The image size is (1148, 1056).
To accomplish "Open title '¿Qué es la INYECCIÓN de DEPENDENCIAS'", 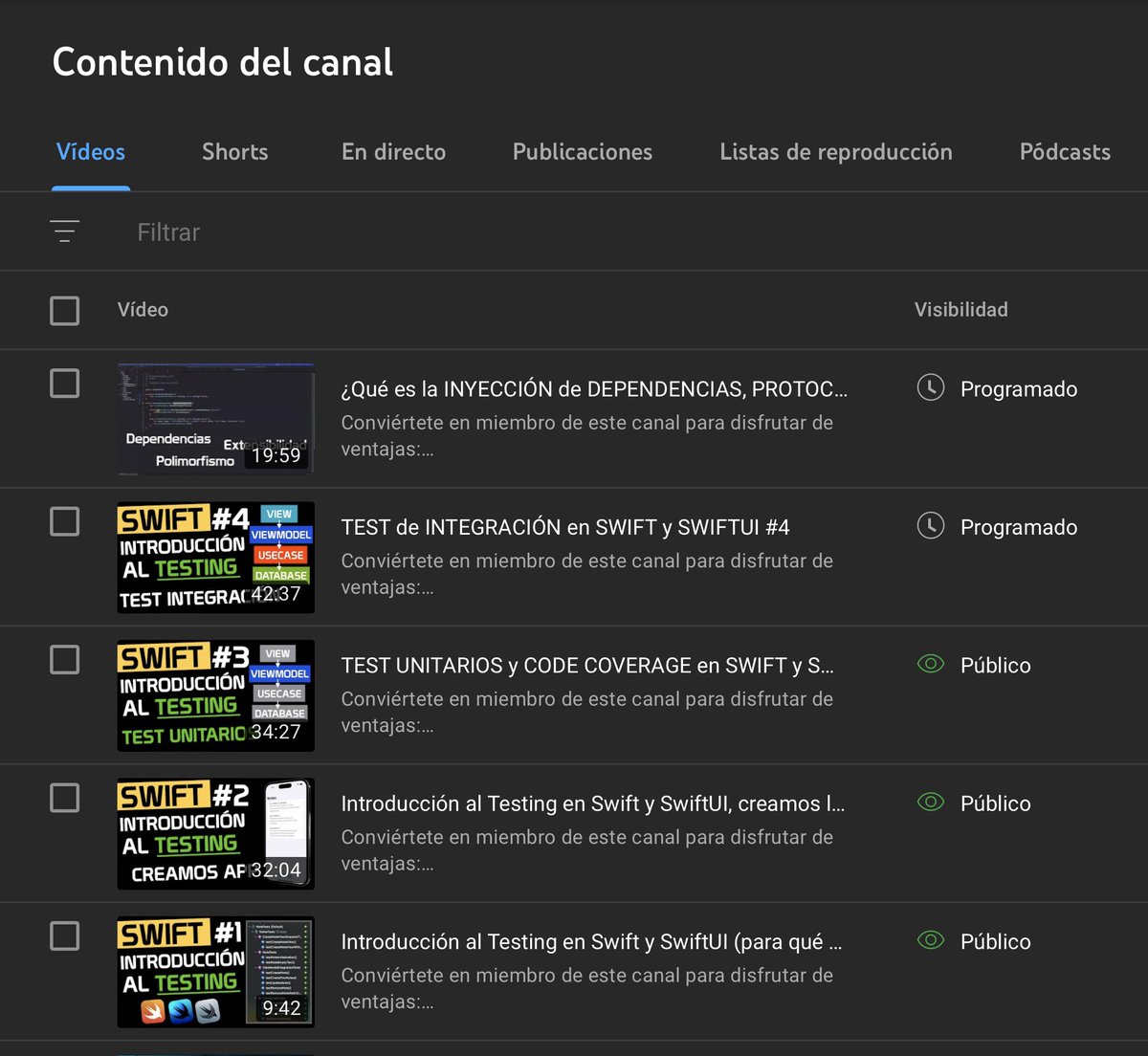I will [594, 389].
